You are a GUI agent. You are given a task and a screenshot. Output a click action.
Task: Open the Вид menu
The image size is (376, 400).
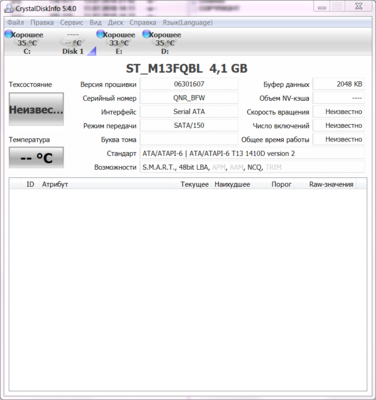[x=95, y=23]
